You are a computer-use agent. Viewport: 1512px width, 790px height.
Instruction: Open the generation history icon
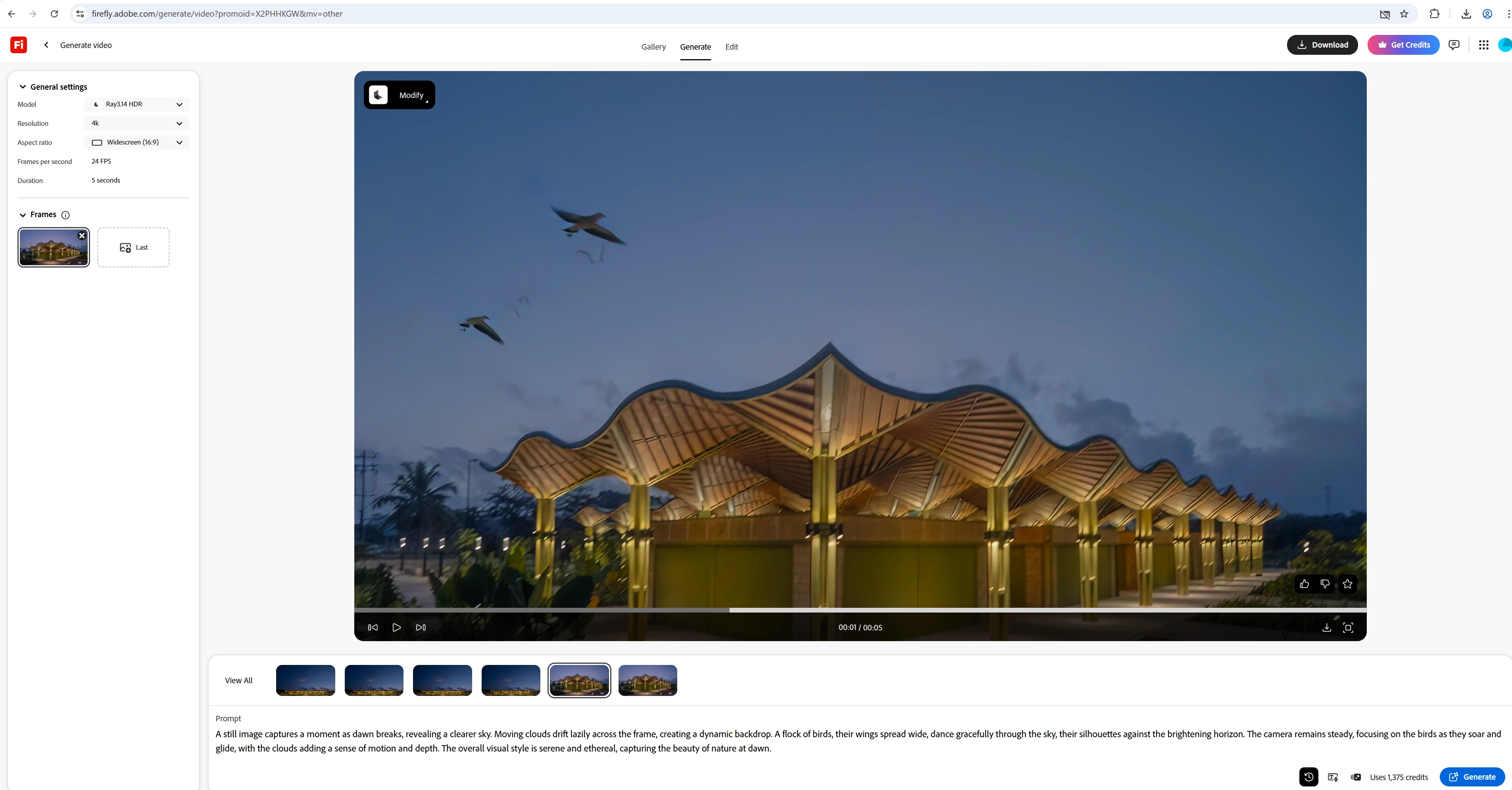(1308, 777)
